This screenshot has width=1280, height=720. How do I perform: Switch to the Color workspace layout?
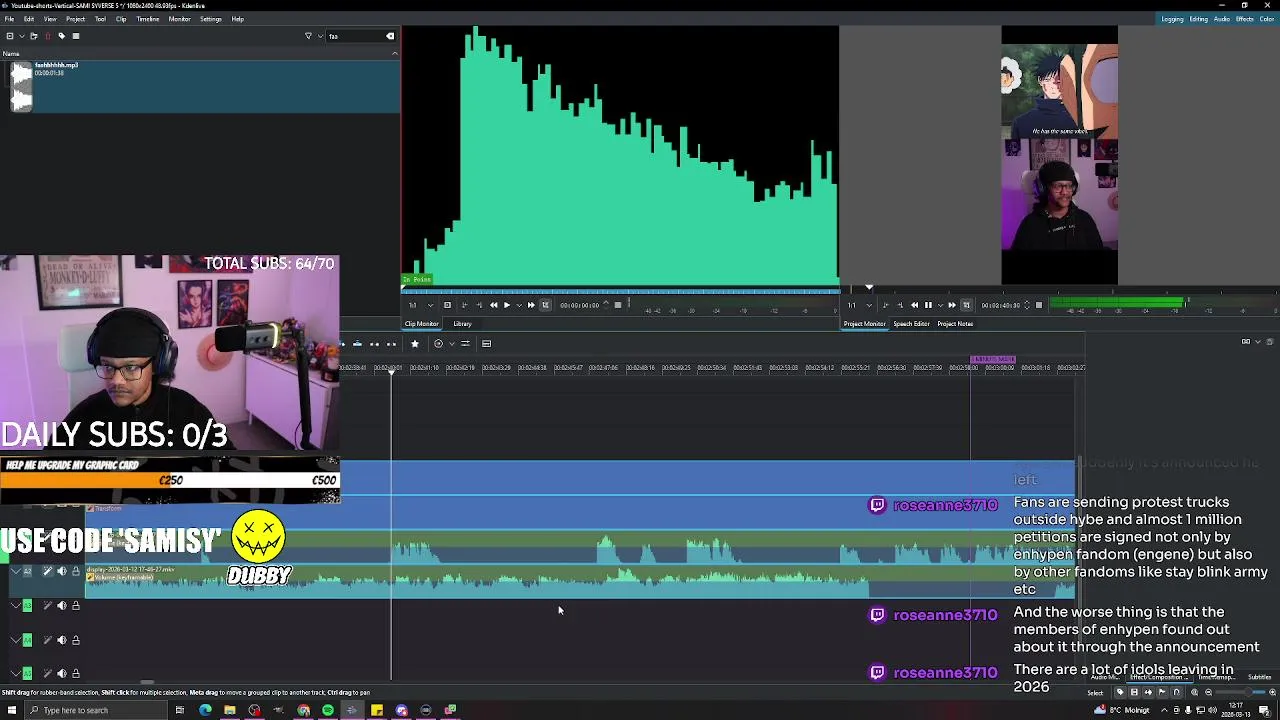1267,19
